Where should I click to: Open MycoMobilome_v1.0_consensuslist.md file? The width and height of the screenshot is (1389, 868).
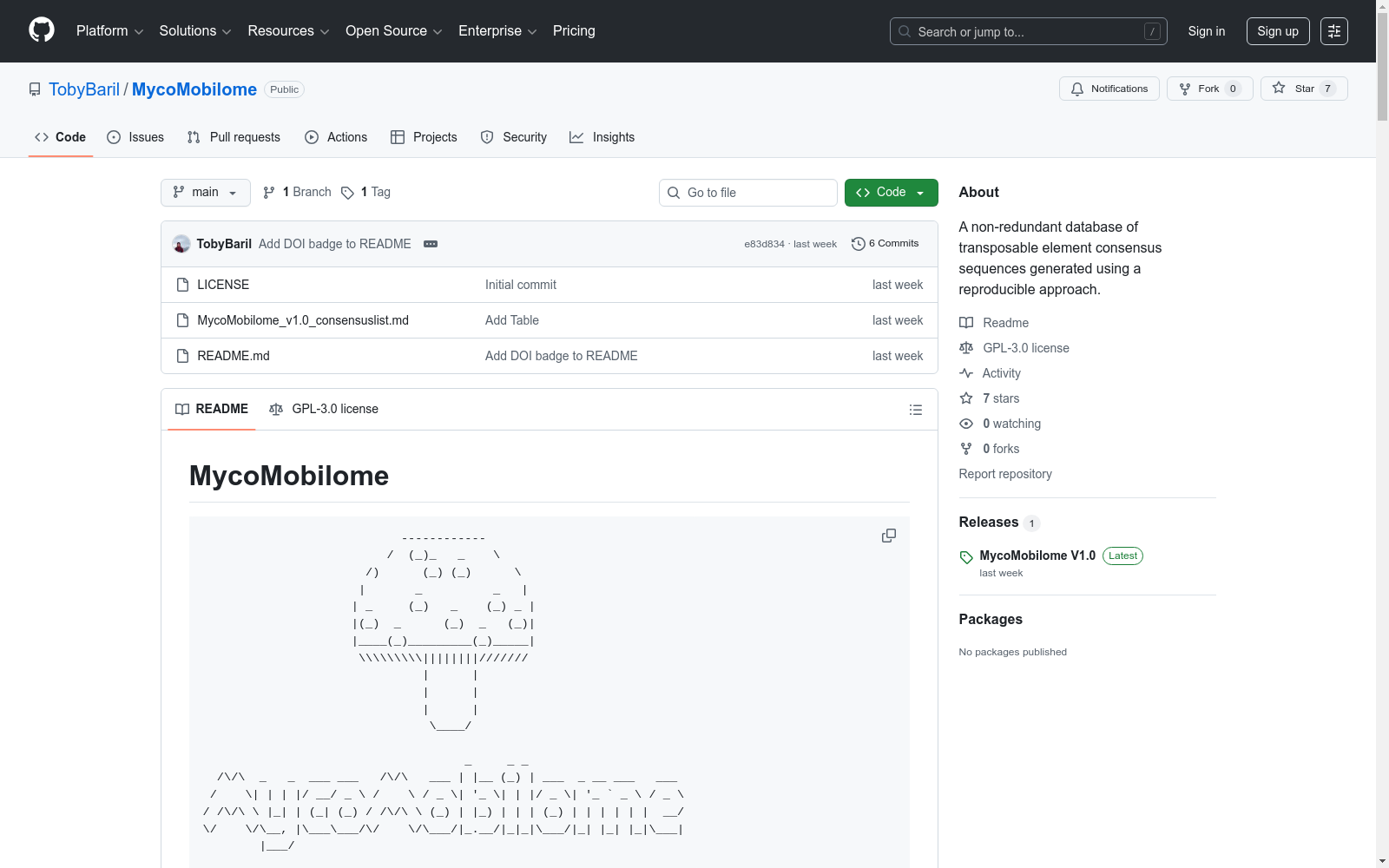click(x=303, y=320)
